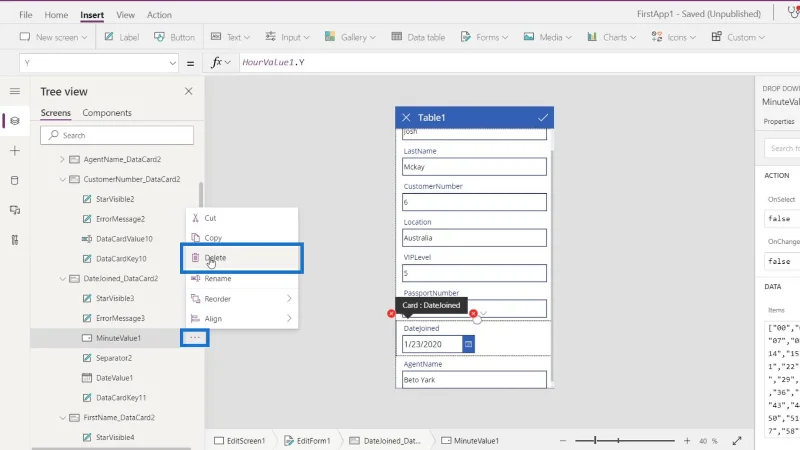Insert a Data table from toolbar
The width and height of the screenshot is (800, 450).
(x=418, y=37)
